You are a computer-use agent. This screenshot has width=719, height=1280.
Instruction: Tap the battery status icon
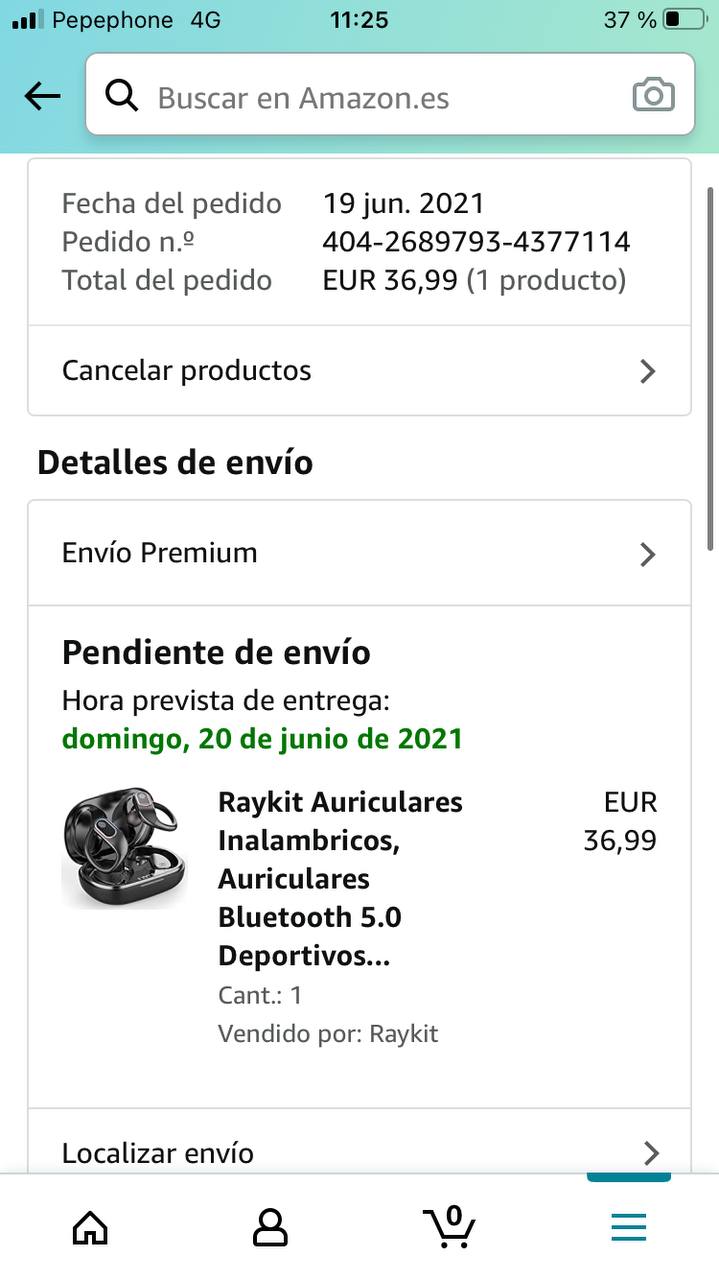point(685,20)
